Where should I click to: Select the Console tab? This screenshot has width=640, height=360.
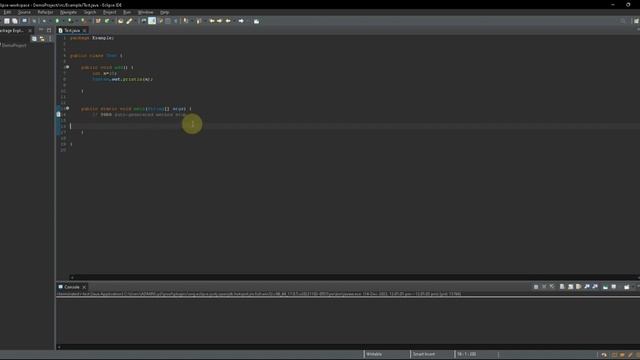[x=72, y=287]
